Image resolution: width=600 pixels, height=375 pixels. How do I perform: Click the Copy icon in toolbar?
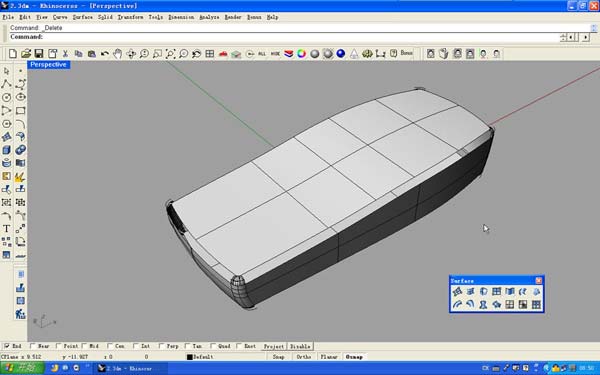click(x=78, y=54)
